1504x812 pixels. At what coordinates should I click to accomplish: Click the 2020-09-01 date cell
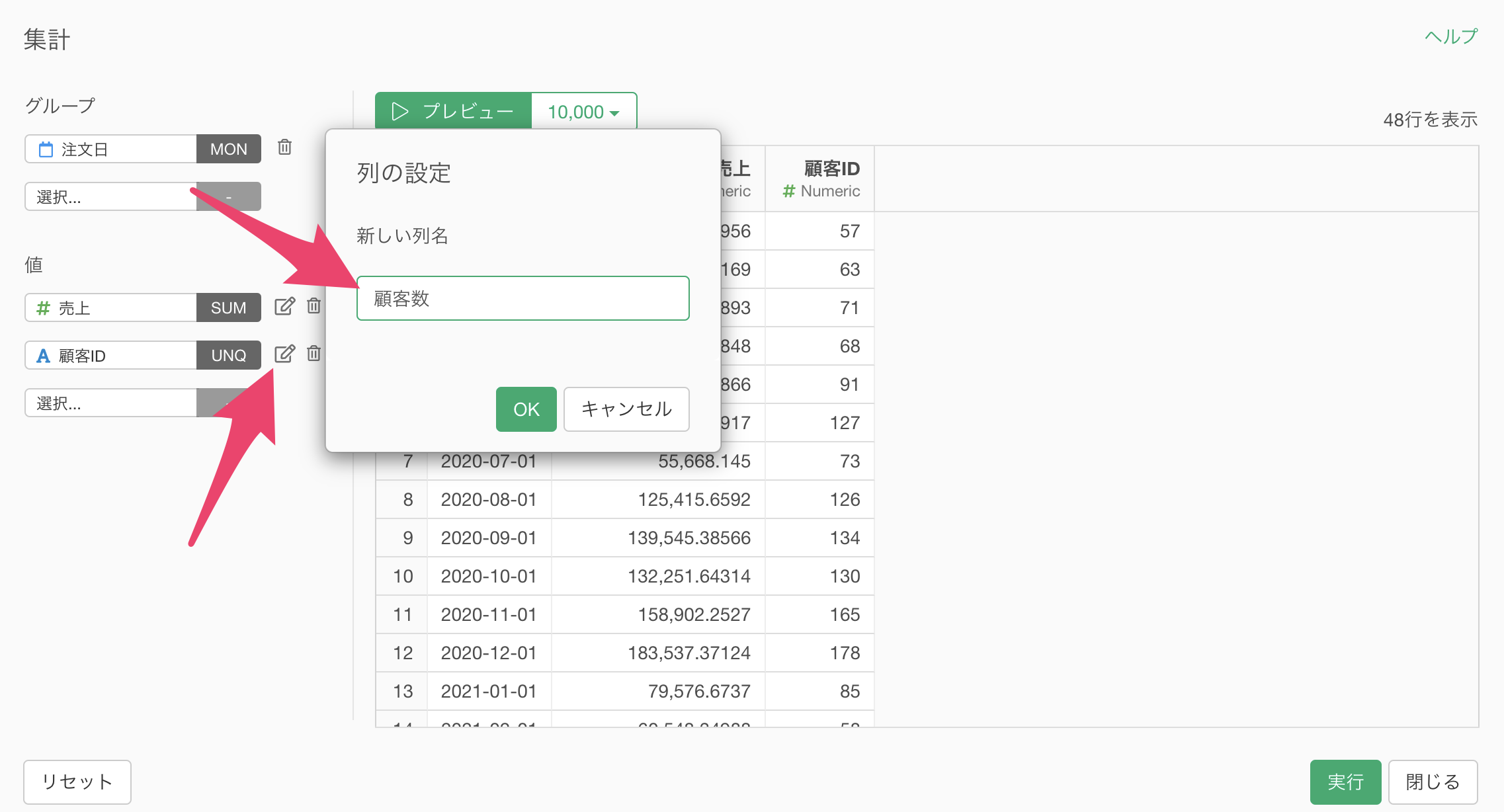click(x=489, y=538)
